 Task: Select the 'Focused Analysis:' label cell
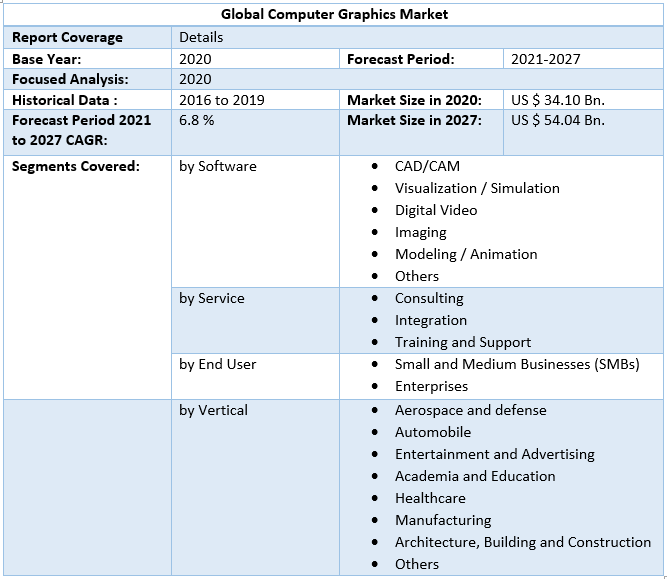70,79
